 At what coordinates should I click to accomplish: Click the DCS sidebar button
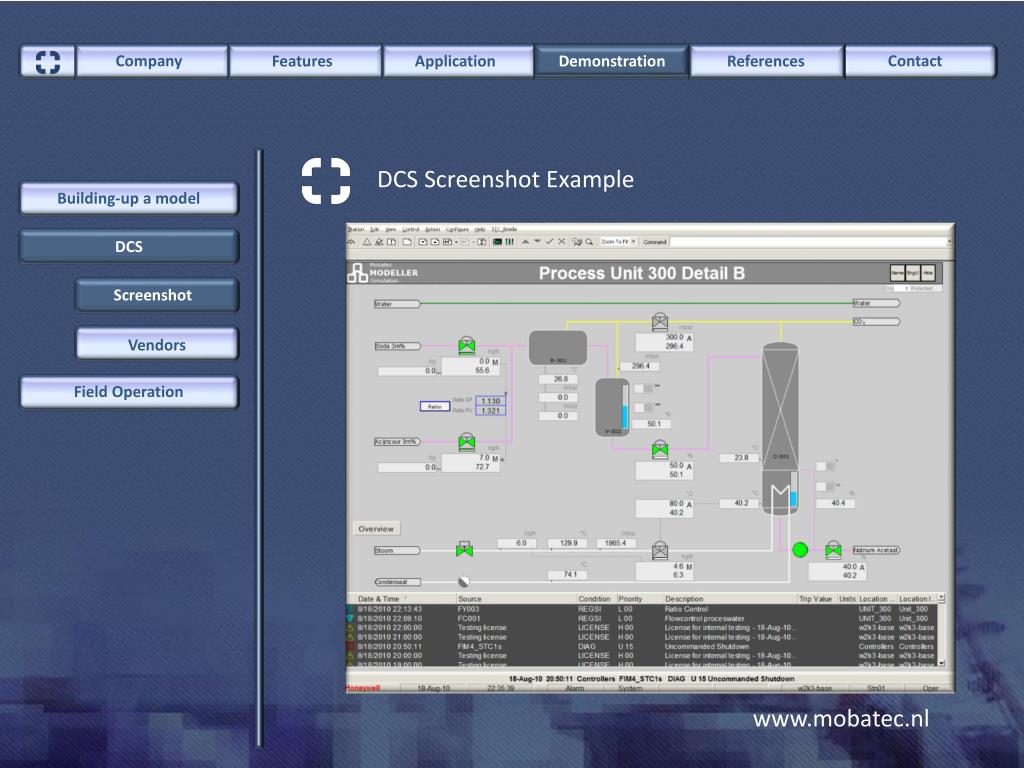click(x=129, y=246)
